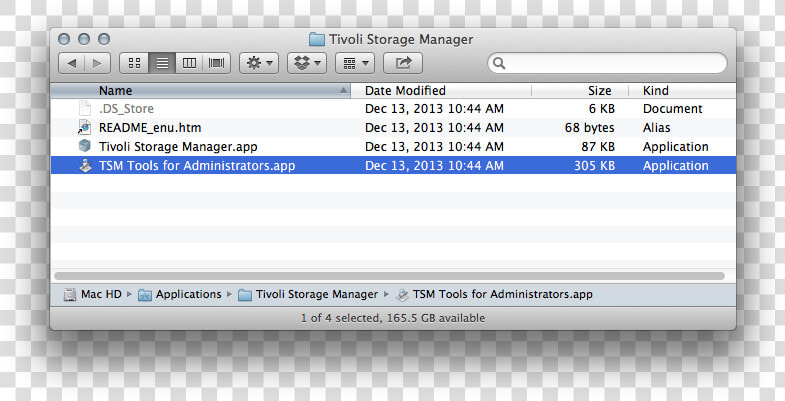
Task: Go back with the left arrow button
Action: click(x=72, y=63)
